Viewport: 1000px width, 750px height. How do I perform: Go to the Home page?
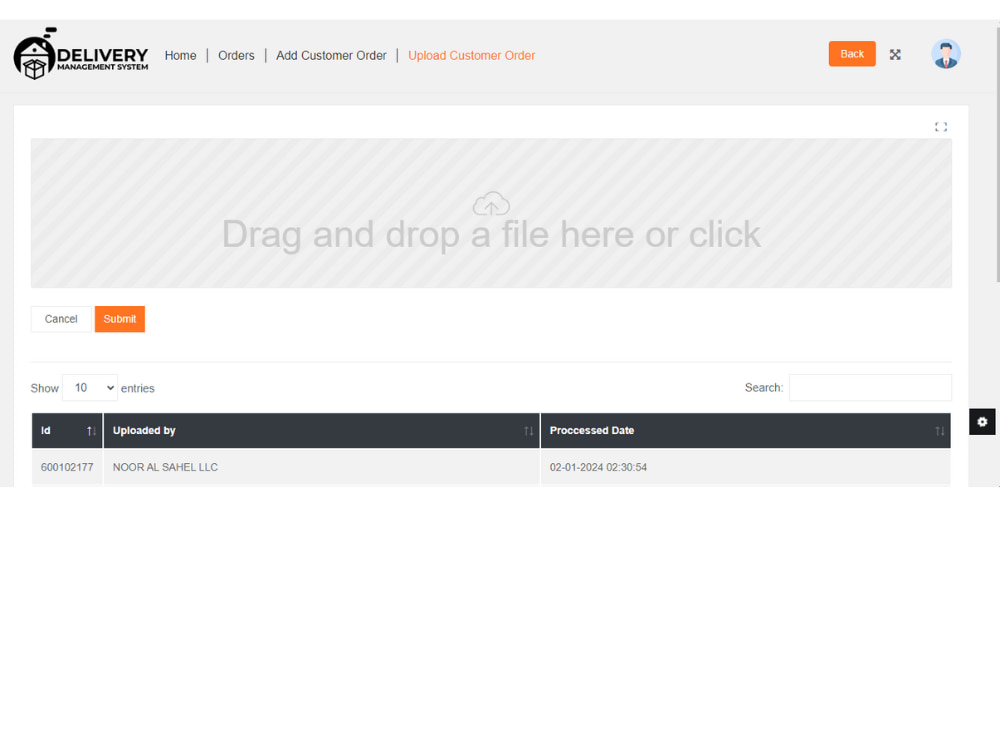[180, 55]
